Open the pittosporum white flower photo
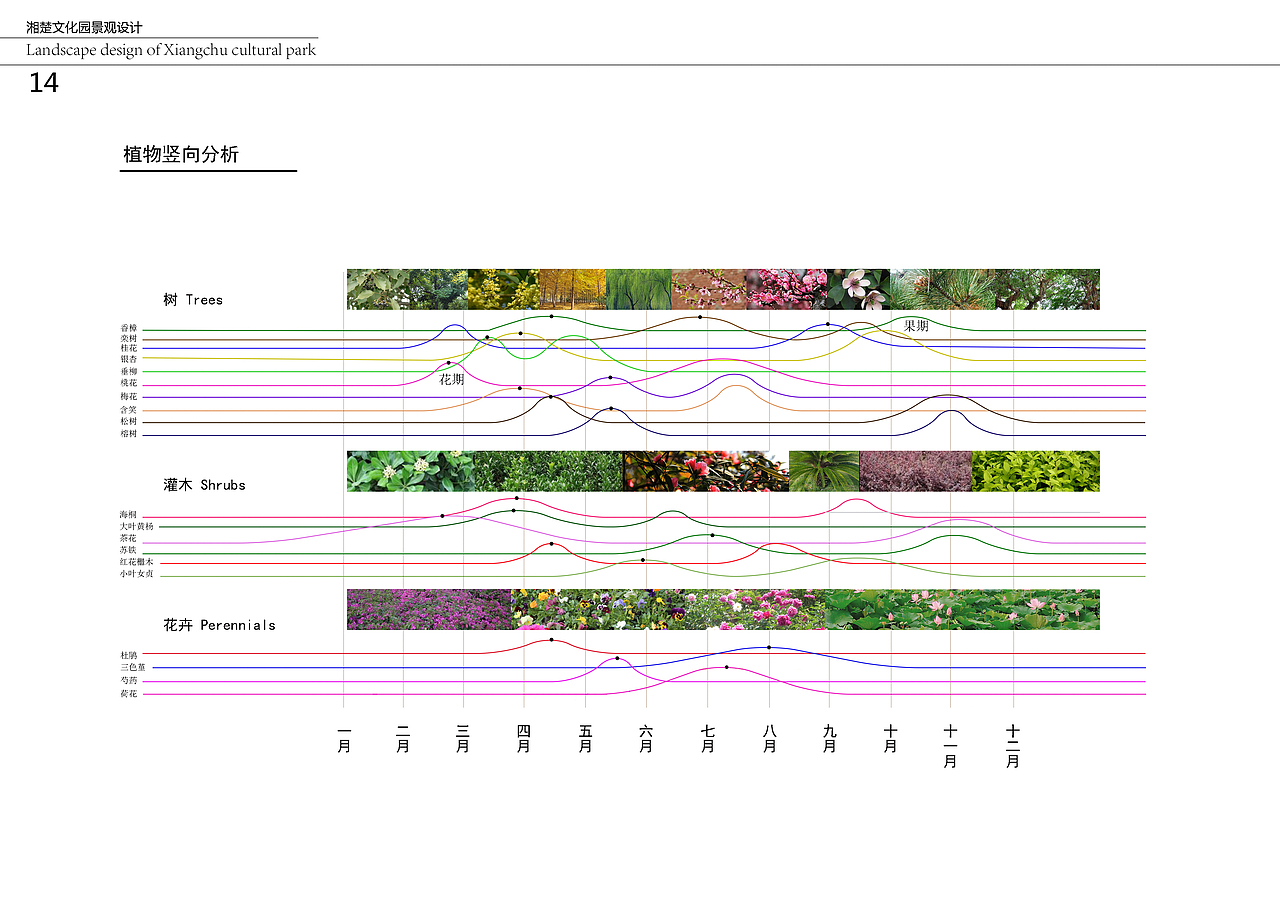The width and height of the screenshot is (1280, 905). point(410,471)
